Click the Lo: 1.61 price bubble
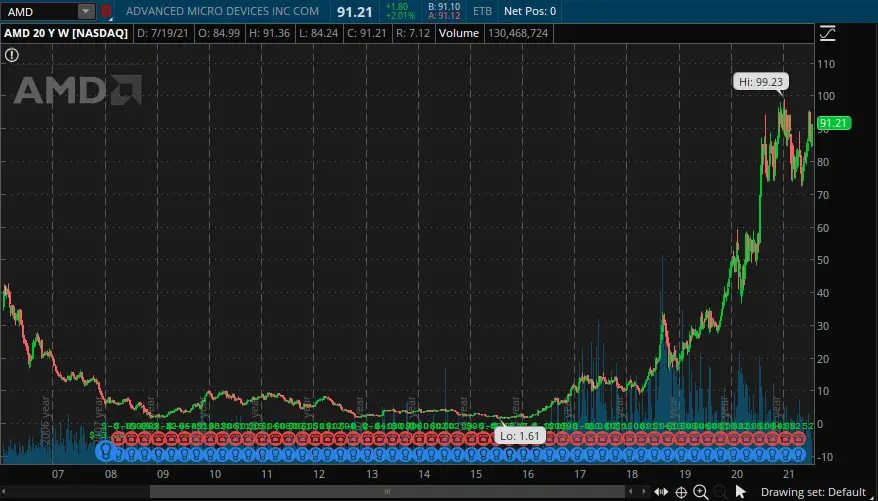The image size is (878, 501). tap(519, 436)
